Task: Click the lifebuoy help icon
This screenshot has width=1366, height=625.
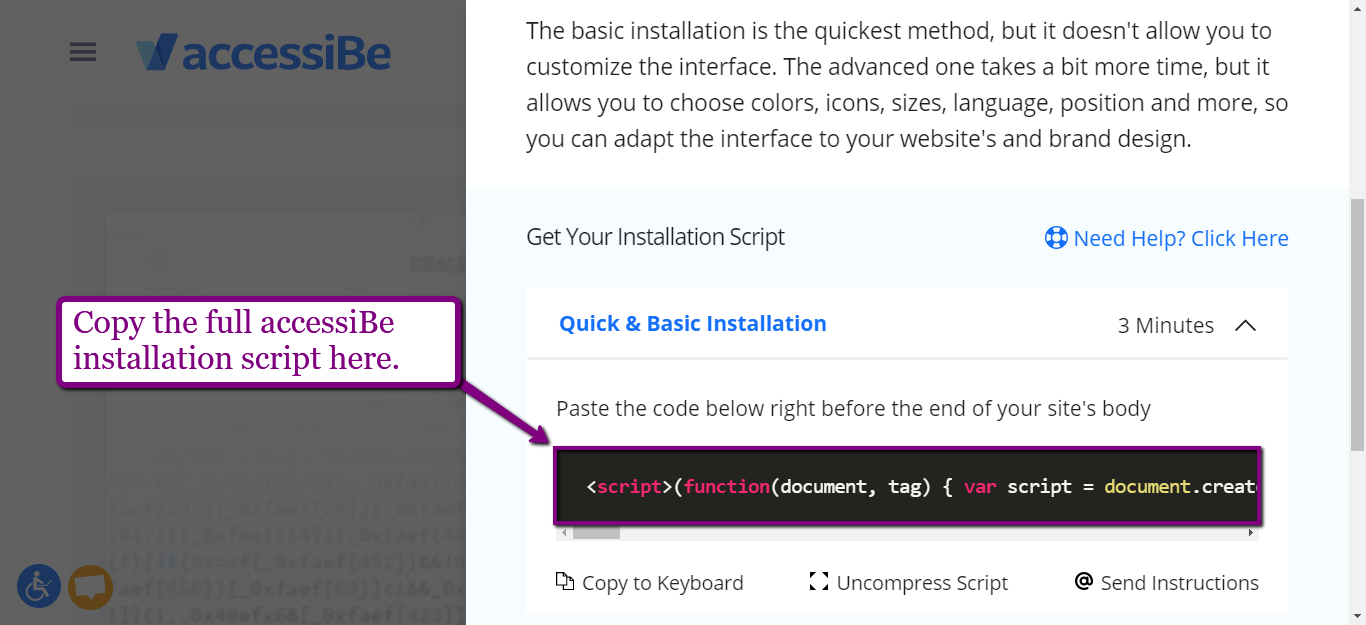Action: click(x=1056, y=238)
